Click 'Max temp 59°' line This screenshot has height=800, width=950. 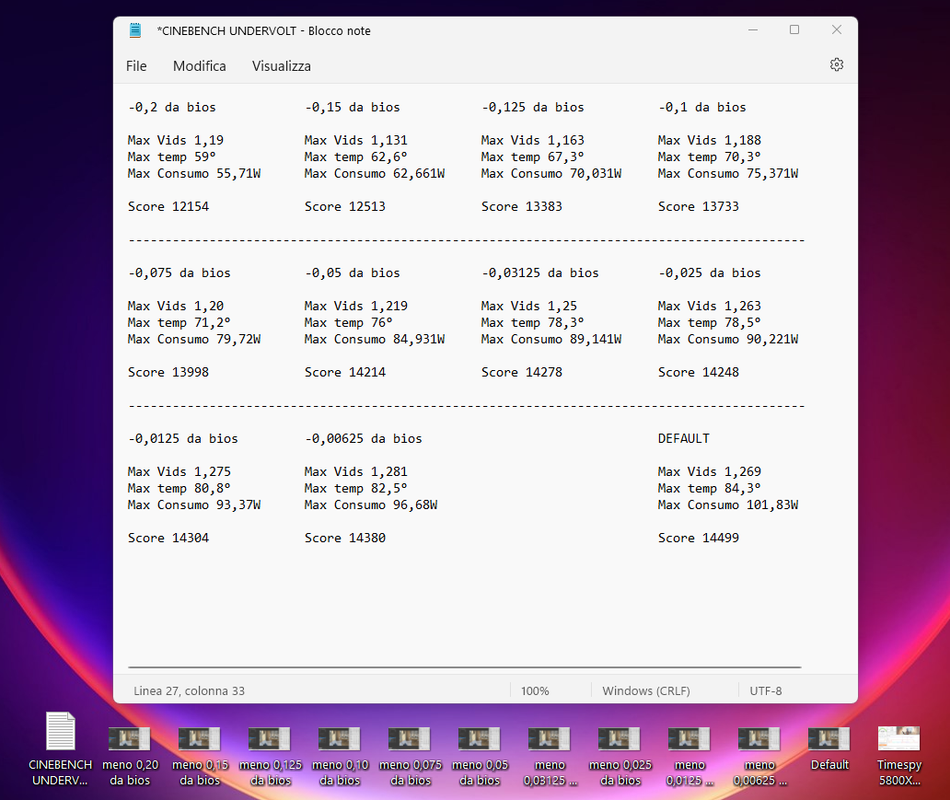pyautogui.click(x=172, y=157)
